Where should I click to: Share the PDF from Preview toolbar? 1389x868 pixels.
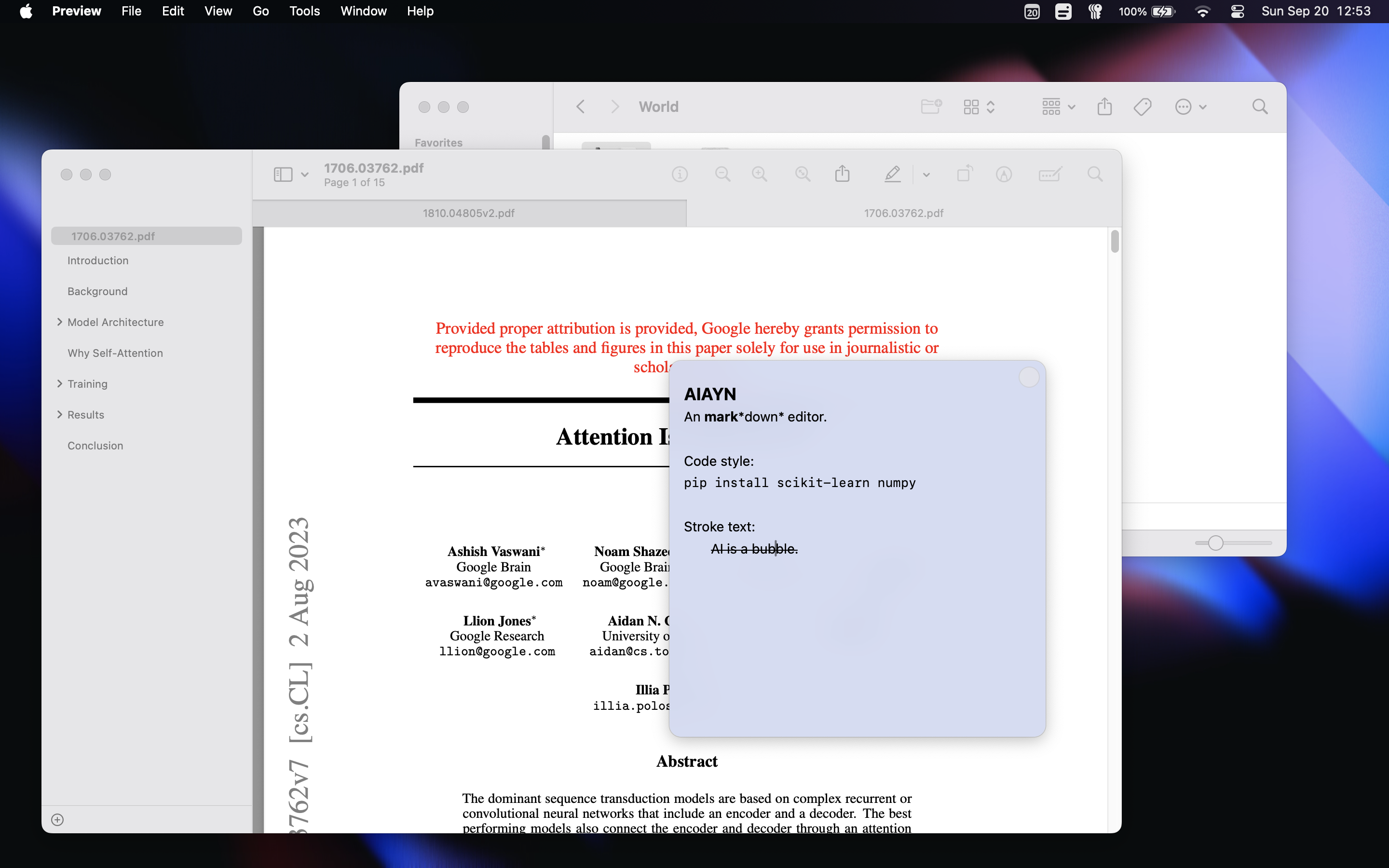[x=842, y=174]
